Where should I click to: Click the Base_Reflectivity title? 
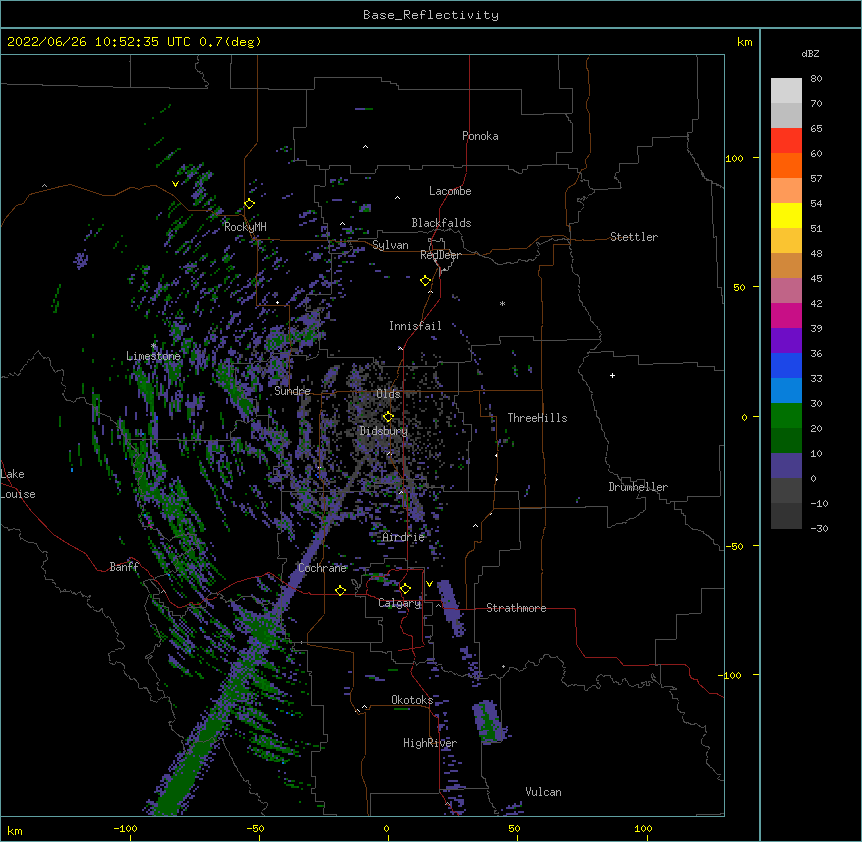point(431,15)
